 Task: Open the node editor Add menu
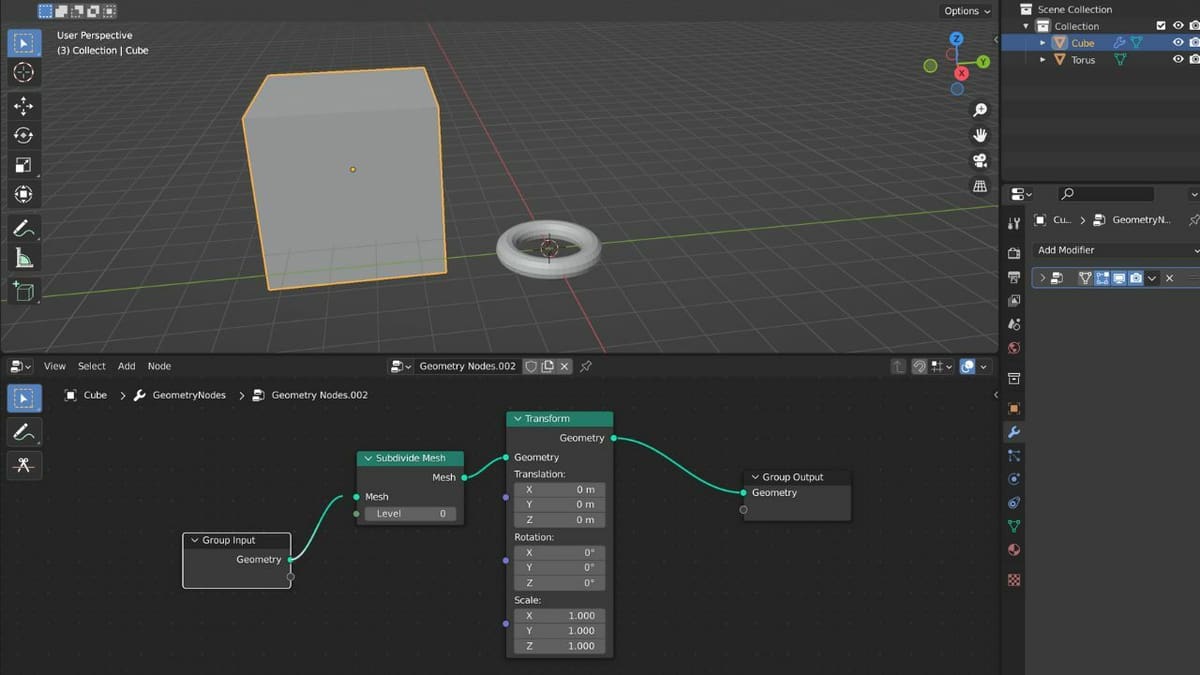click(127, 366)
